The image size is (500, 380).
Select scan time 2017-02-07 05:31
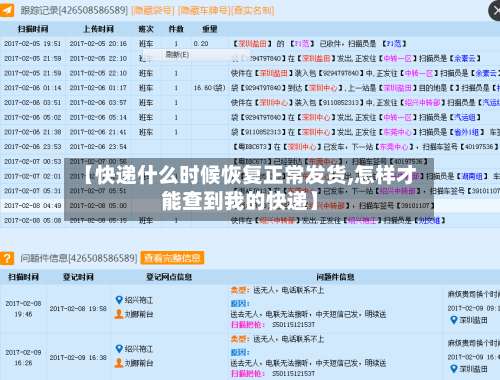click(x=33, y=191)
